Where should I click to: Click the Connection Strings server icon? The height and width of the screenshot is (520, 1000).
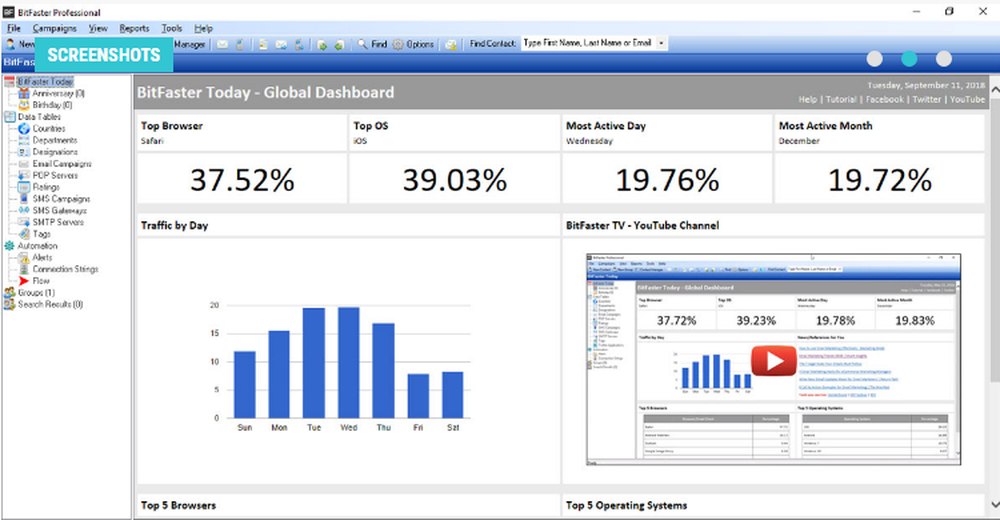24,269
